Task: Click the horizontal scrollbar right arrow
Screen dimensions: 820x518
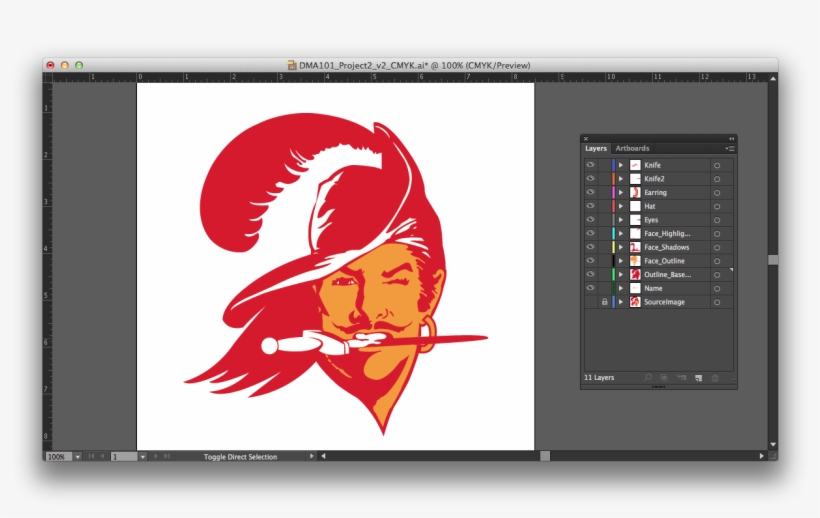Action: (x=761, y=456)
